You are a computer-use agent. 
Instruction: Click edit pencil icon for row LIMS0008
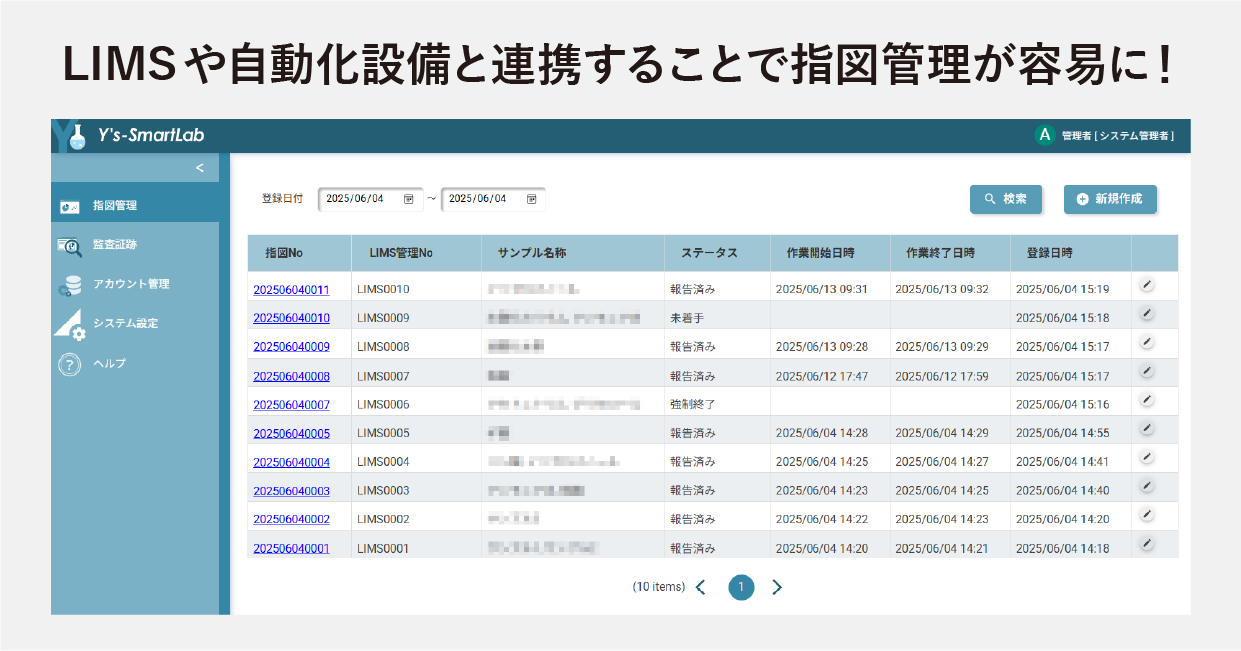pyautogui.click(x=1147, y=342)
